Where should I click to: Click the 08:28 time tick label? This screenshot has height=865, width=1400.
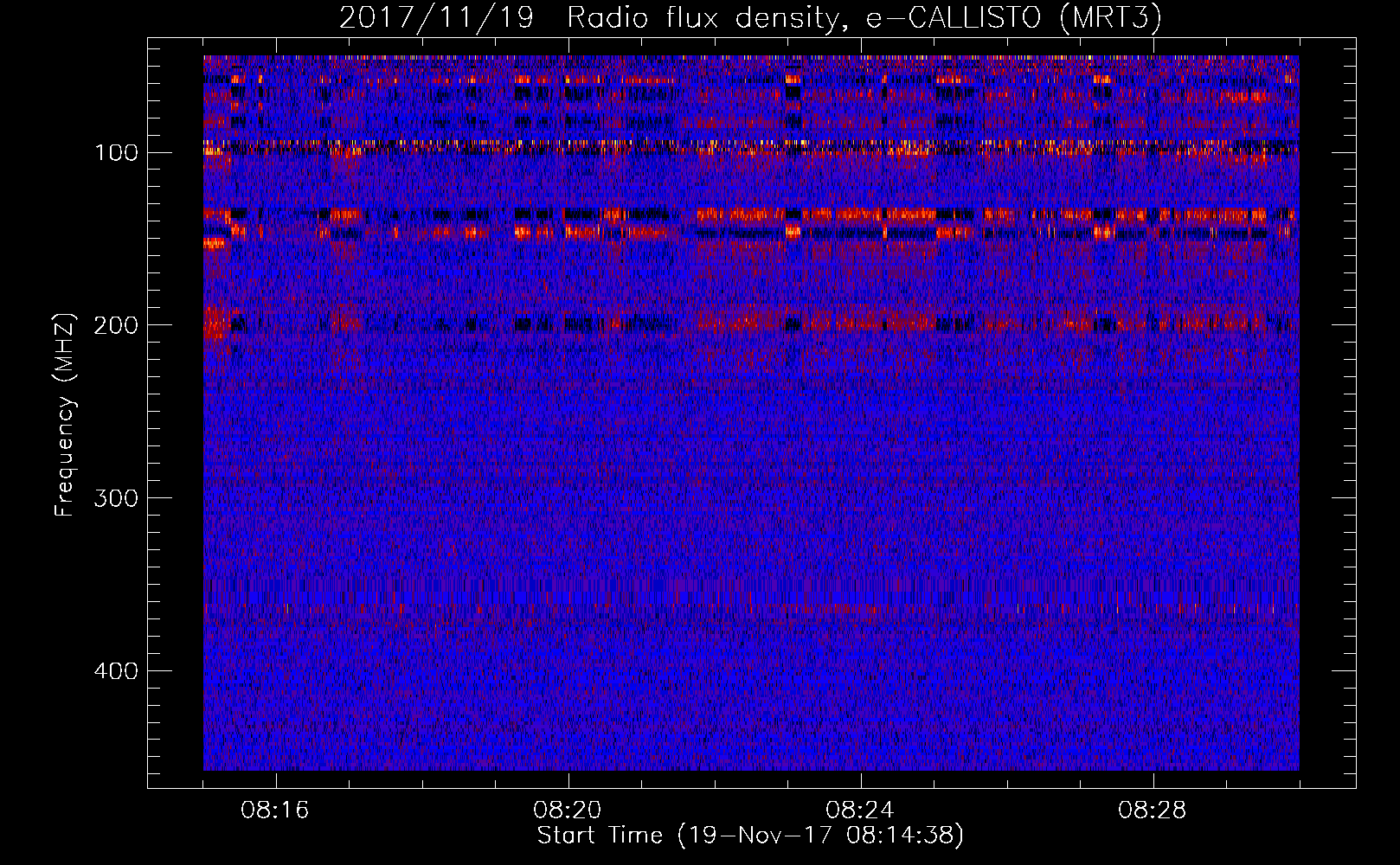pos(1153,811)
